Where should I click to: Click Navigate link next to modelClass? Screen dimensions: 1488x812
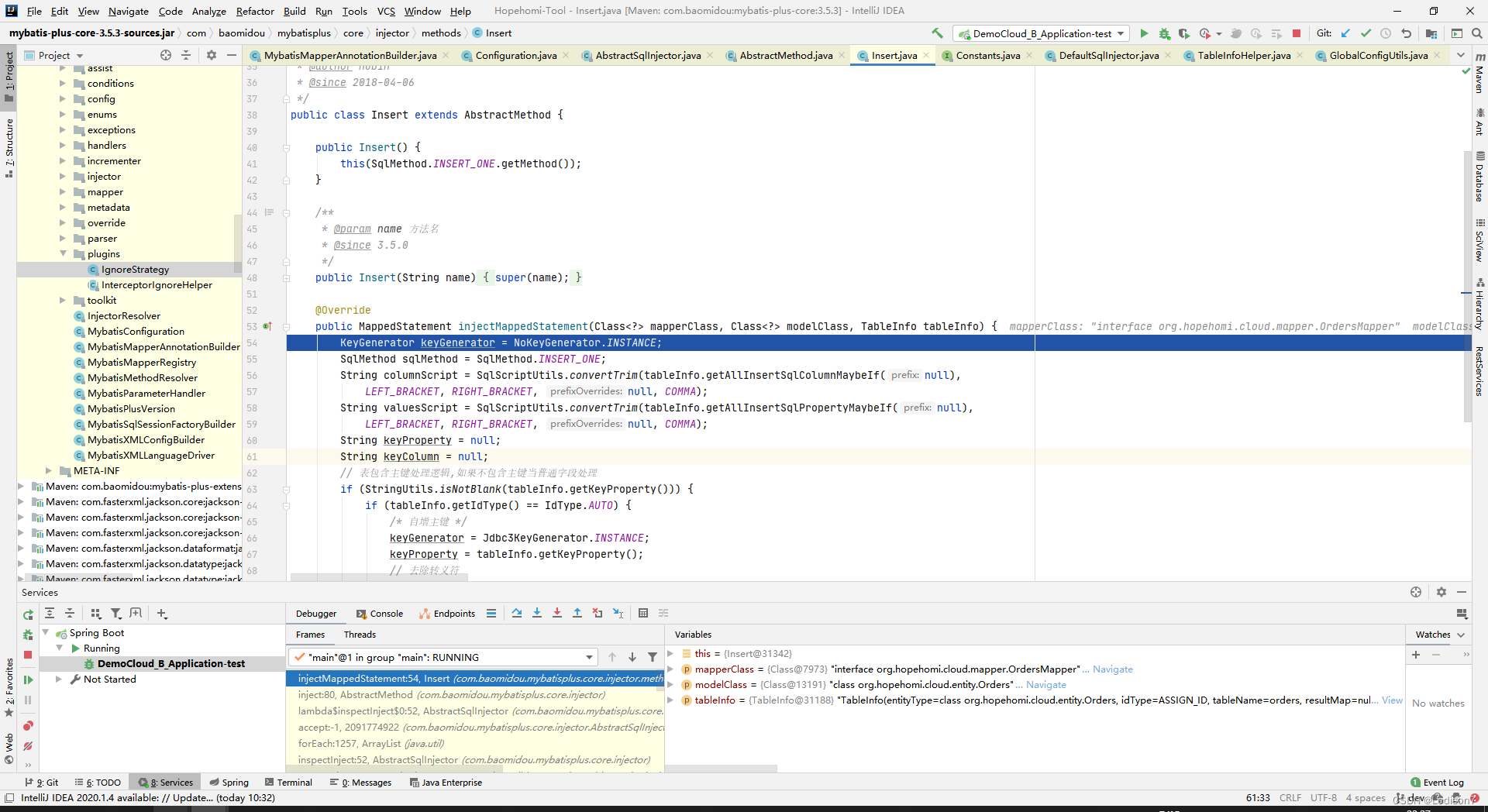click(x=1046, y=685)
